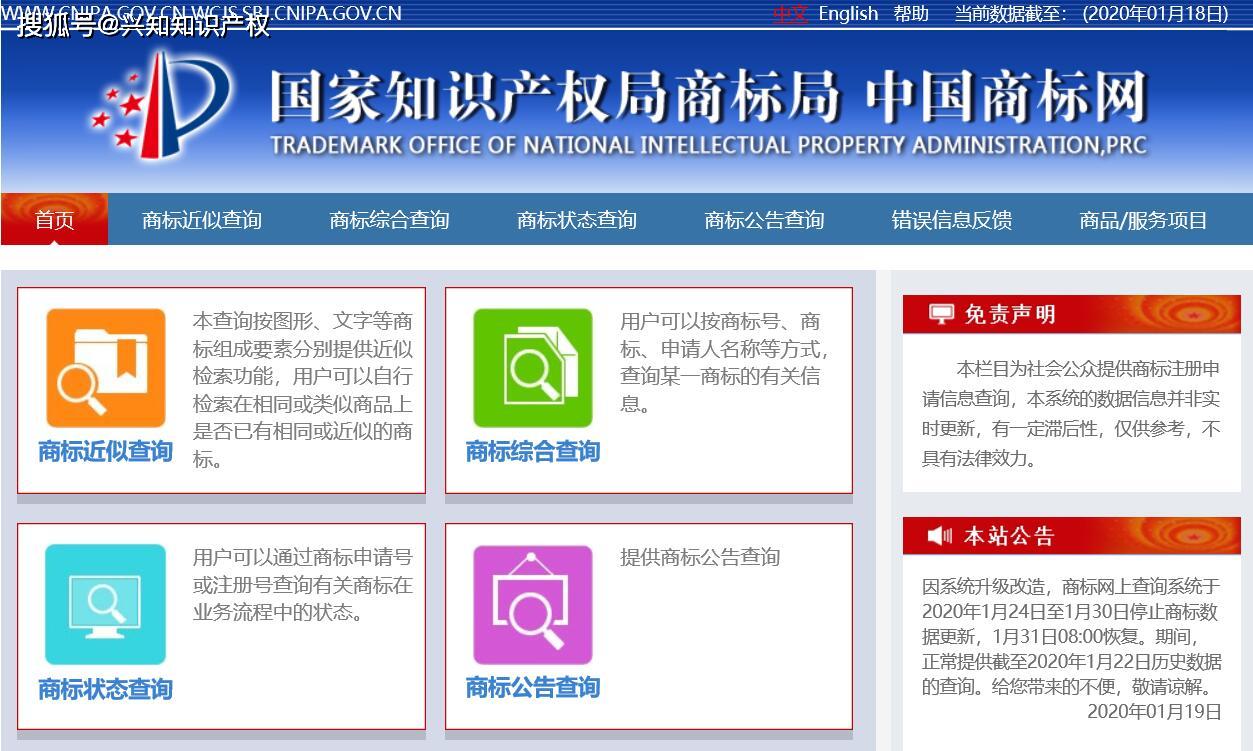
Task: Click the blue 商标状态查询 card title link
Action: click(106, 689)
